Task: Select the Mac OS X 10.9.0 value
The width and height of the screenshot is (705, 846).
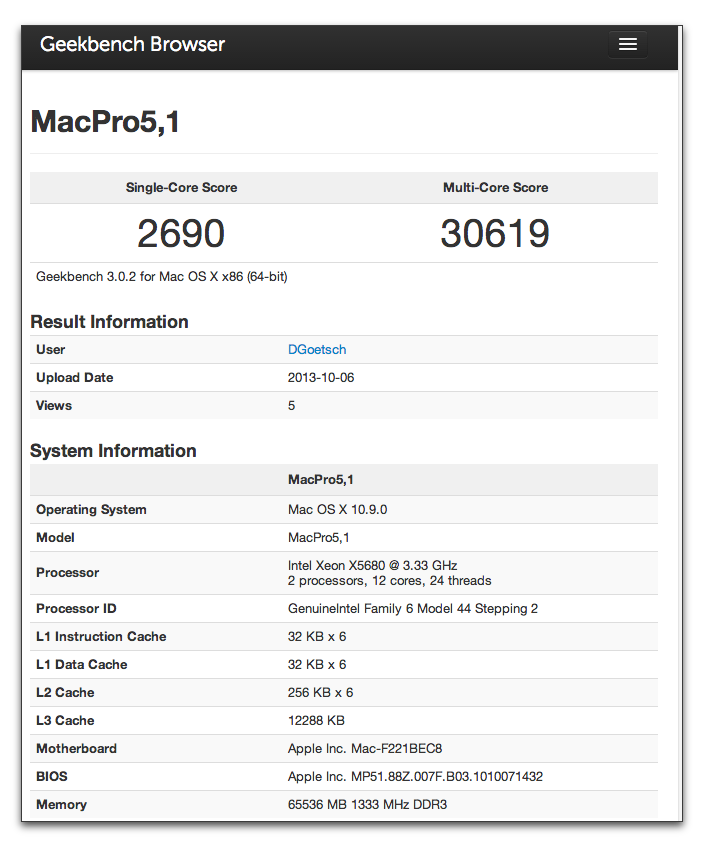Action: (337, 510)
